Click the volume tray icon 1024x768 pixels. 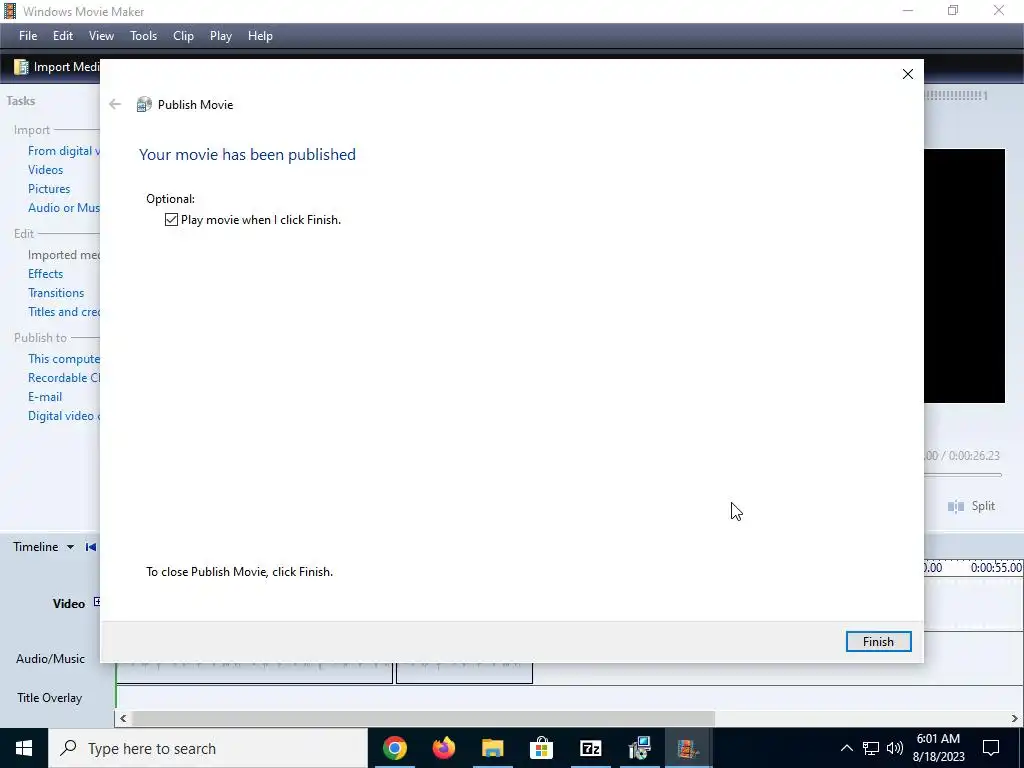pyautogui.click(x=895, y=748)
